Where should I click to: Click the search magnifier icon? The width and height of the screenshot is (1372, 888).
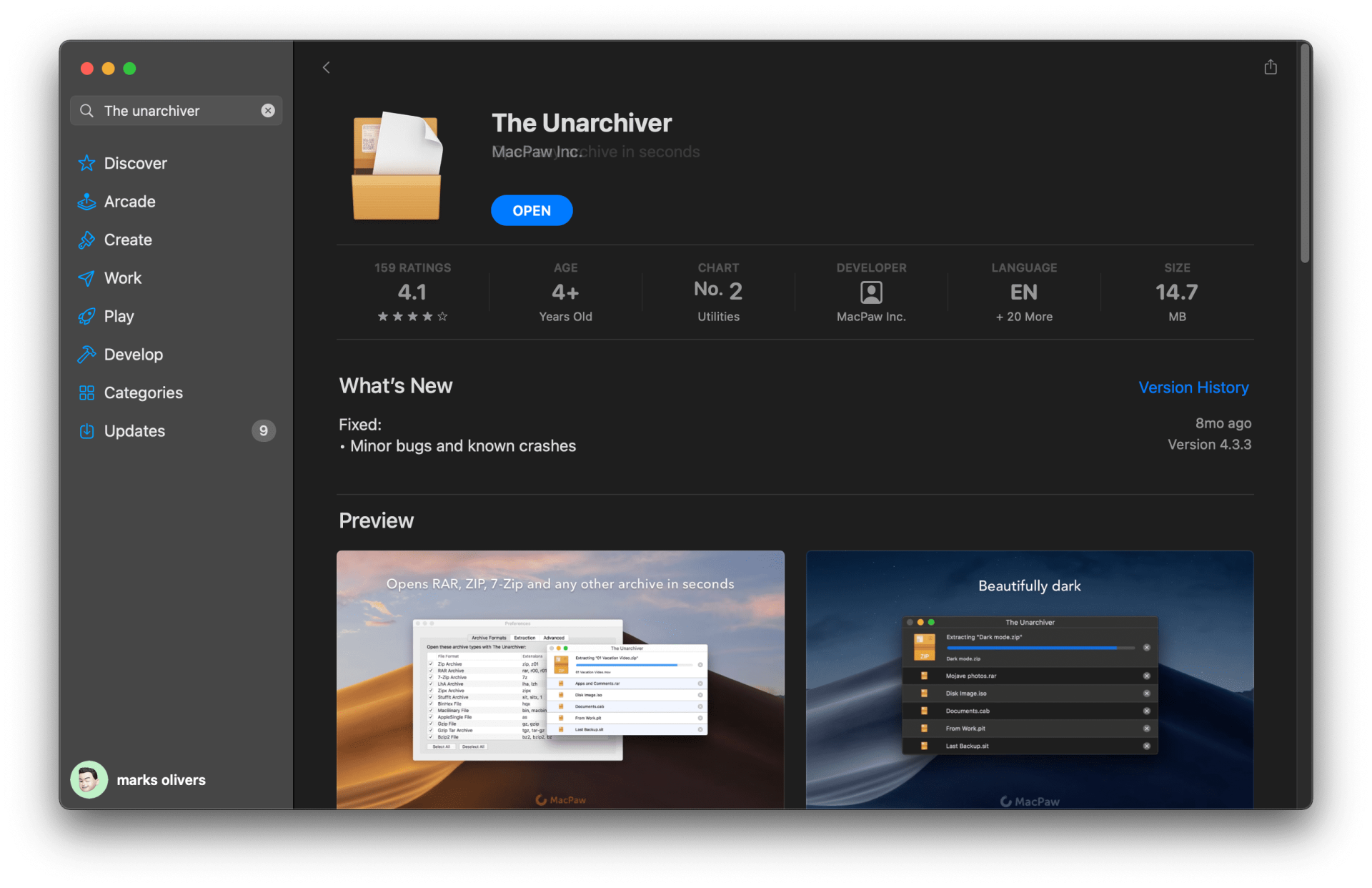pos(86,111)
